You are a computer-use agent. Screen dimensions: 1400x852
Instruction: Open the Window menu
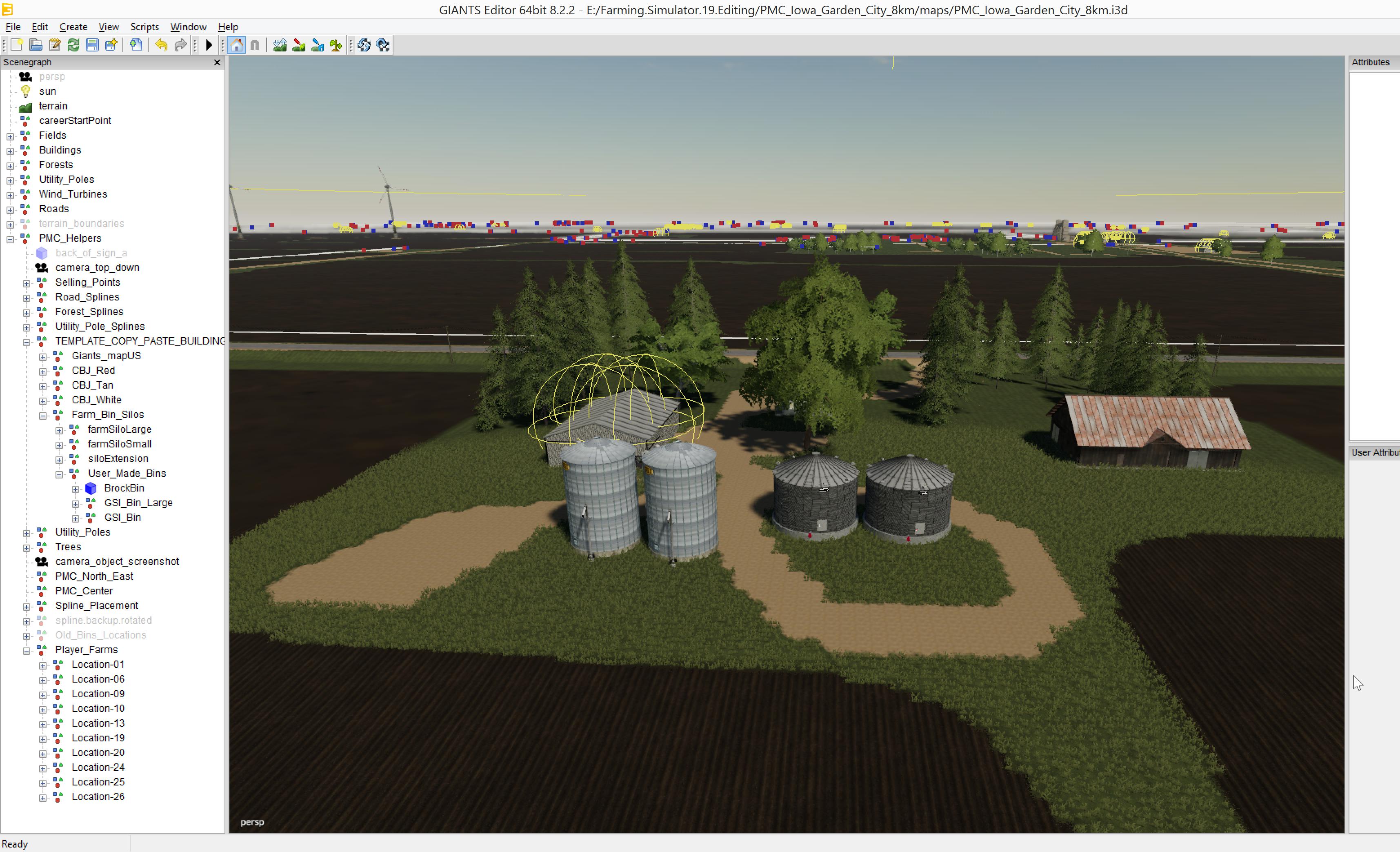pyautogui.click(x=188, y=27)
